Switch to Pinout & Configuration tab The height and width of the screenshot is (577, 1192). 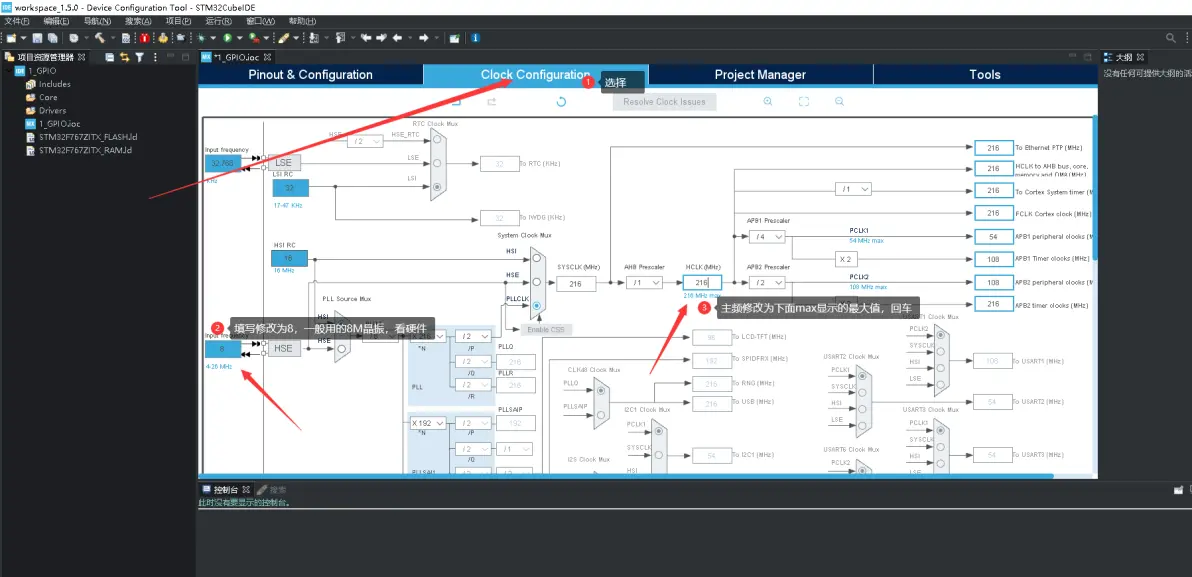[310, 75]
